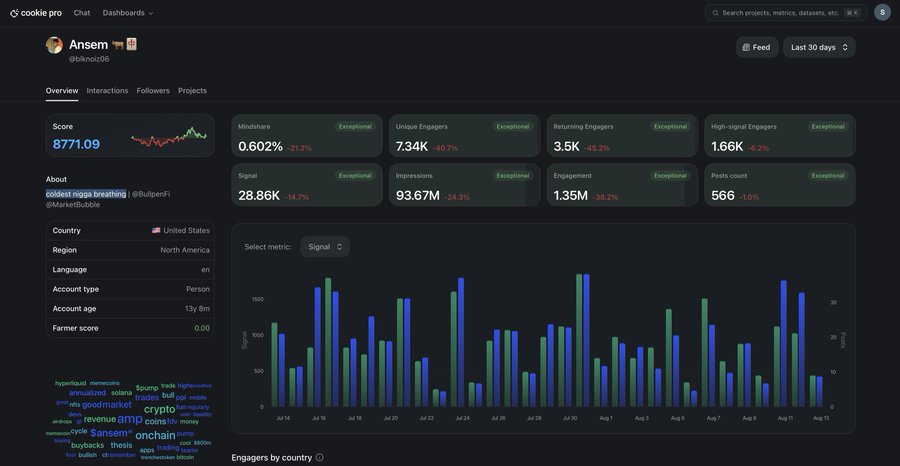
Task: Open the Feed button
Action: (x=757, y=48)
